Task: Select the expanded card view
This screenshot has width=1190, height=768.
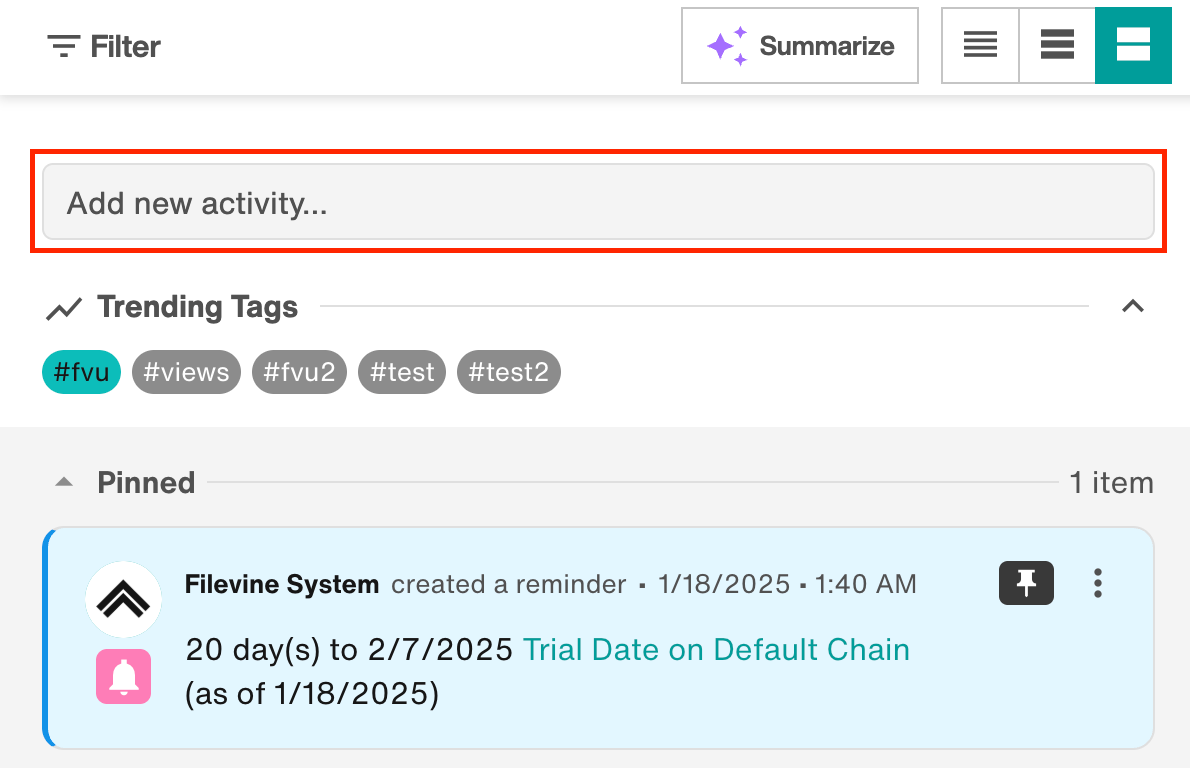Action: [1133, 45]
